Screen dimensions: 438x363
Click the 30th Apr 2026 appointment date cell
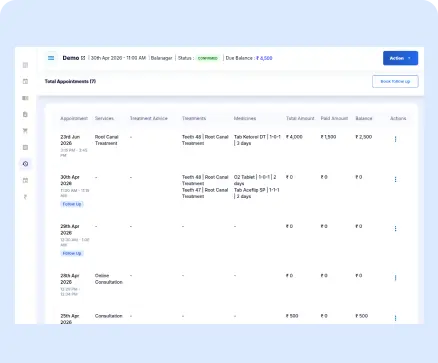(70, 180)
